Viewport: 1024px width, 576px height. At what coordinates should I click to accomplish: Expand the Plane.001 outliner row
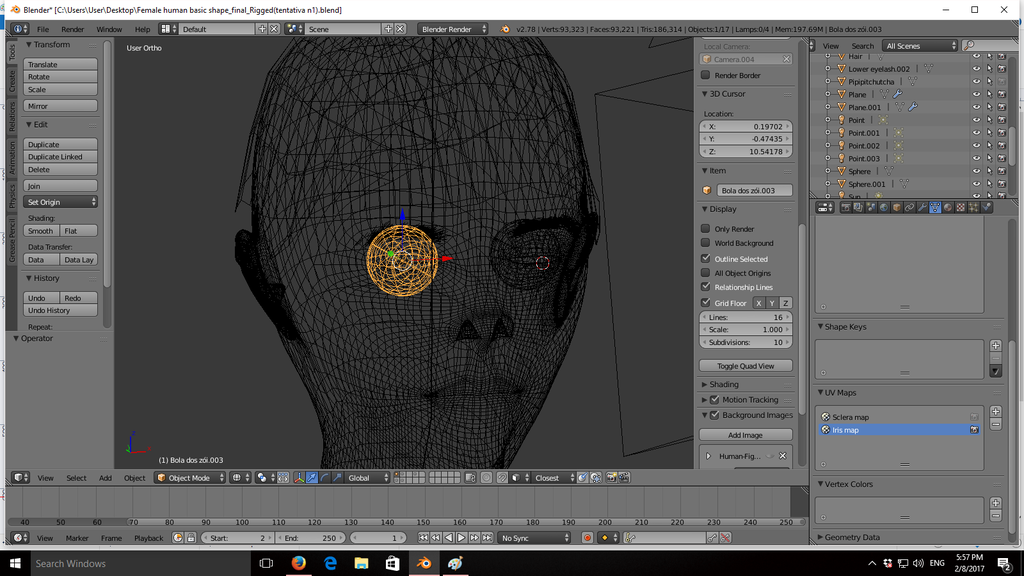pyautogui.click(x=828, y=107)
